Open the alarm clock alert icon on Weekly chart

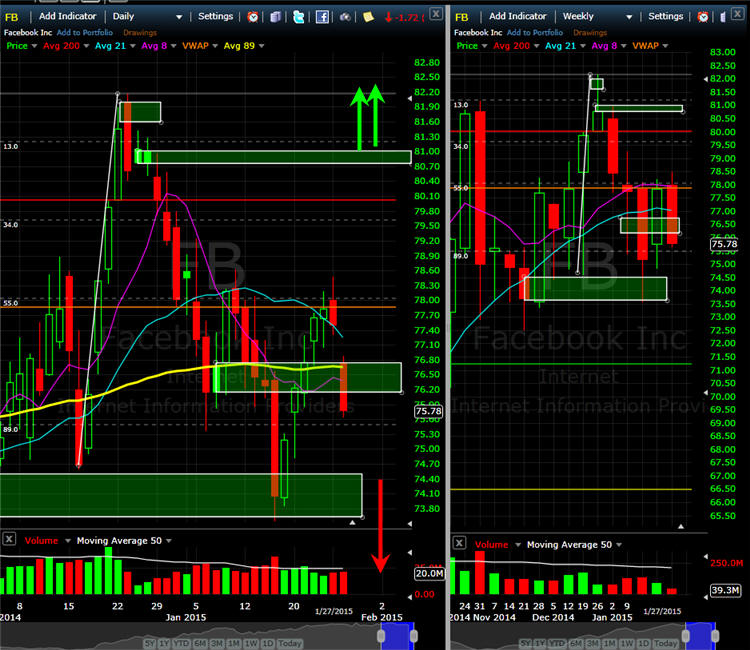(x=703, y=17)
